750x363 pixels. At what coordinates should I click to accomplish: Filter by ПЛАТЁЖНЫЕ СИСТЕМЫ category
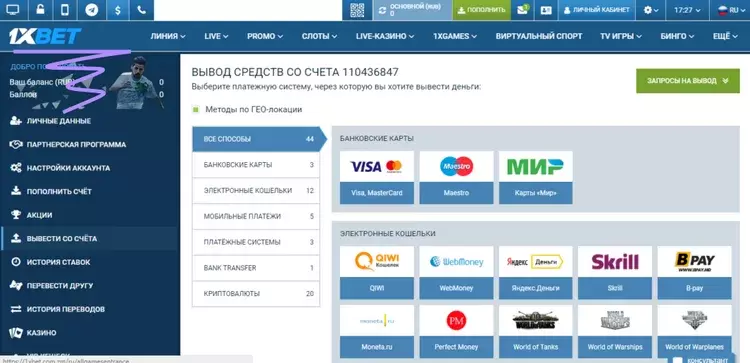pyautogui.click(x=256, y=242)
